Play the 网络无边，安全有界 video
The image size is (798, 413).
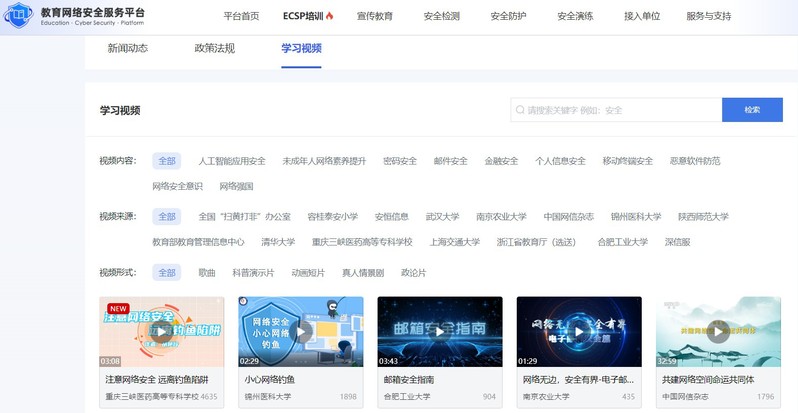click(579, 331)
